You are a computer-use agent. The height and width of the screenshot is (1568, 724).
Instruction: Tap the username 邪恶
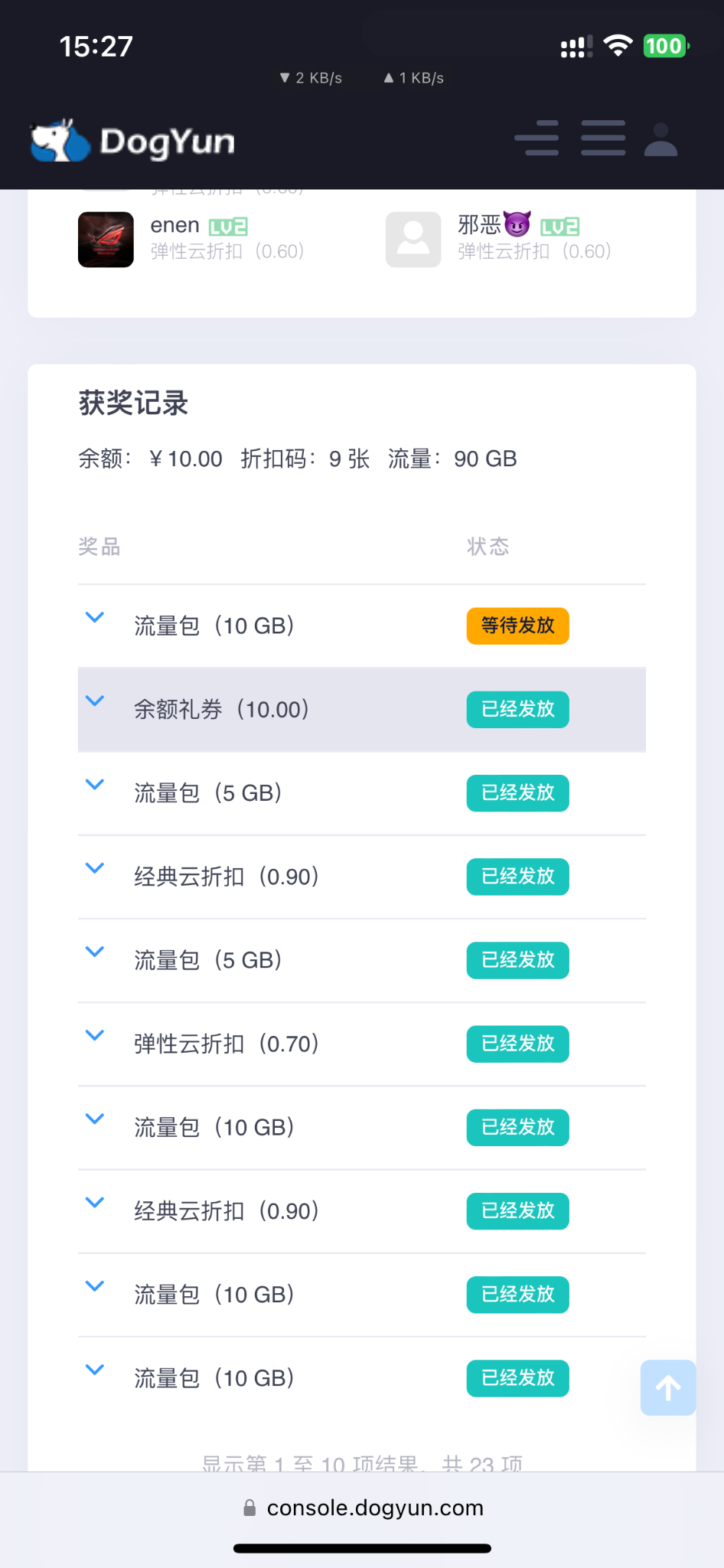pyautogui.click(x=479, y=225)
